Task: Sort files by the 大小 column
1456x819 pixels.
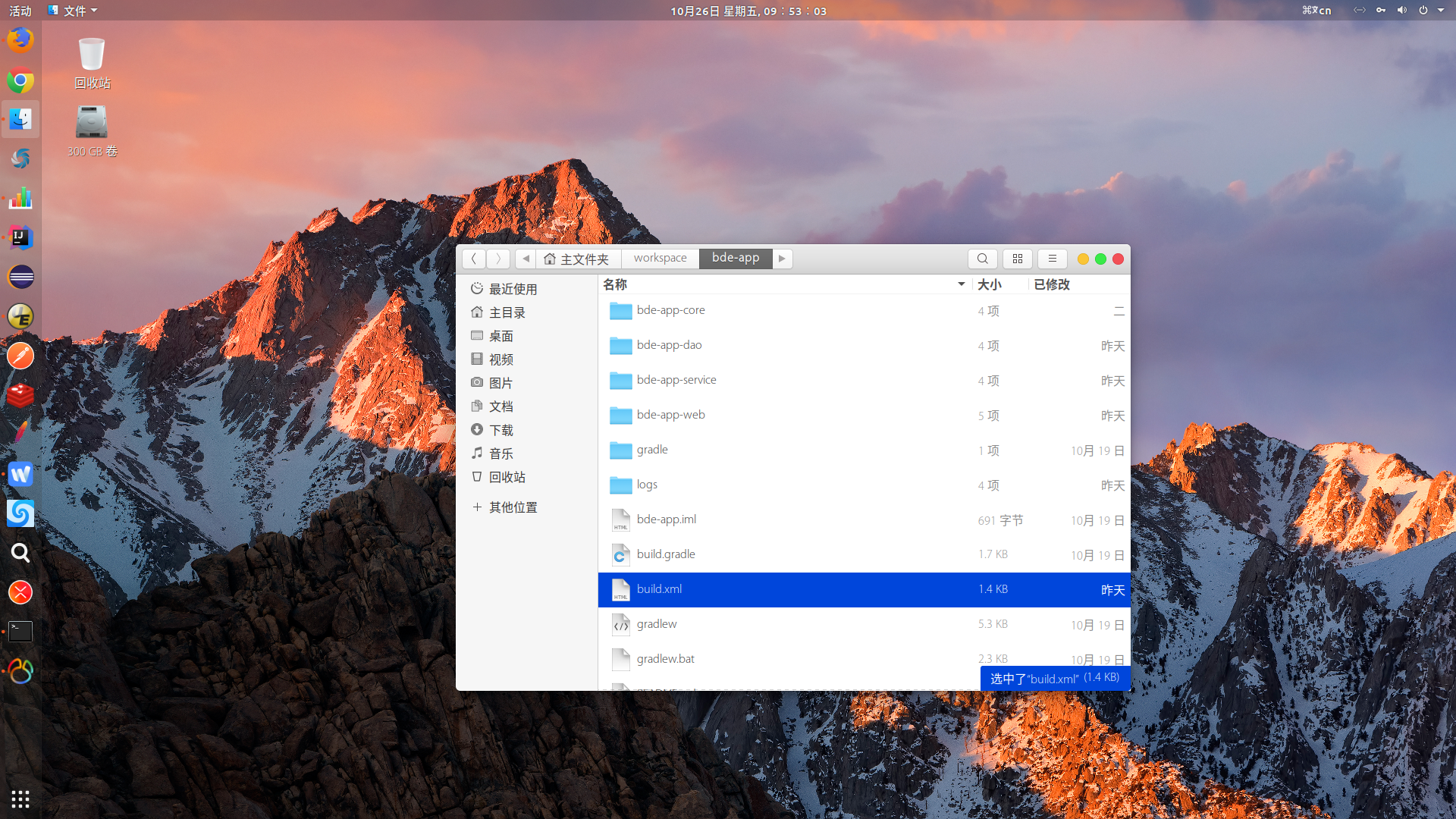Action: 989,284
